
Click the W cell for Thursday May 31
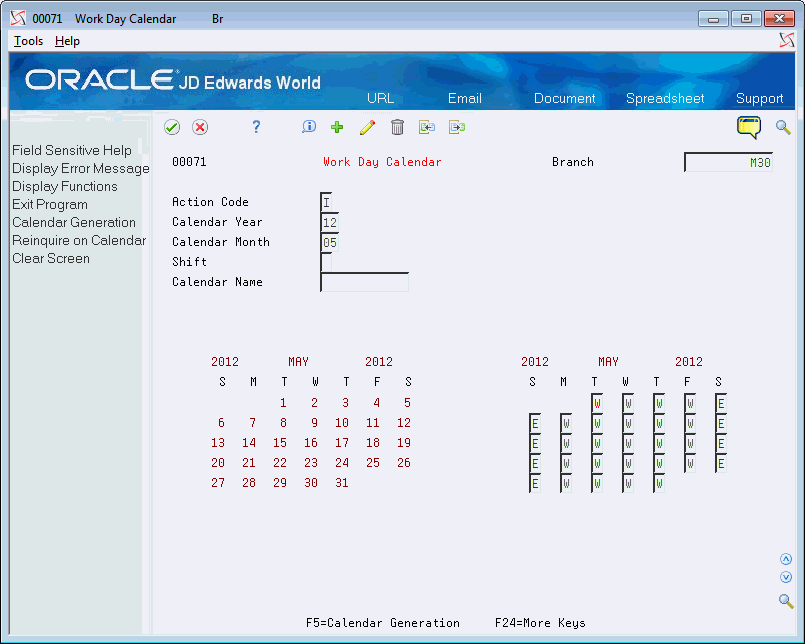tap(659, 483)
